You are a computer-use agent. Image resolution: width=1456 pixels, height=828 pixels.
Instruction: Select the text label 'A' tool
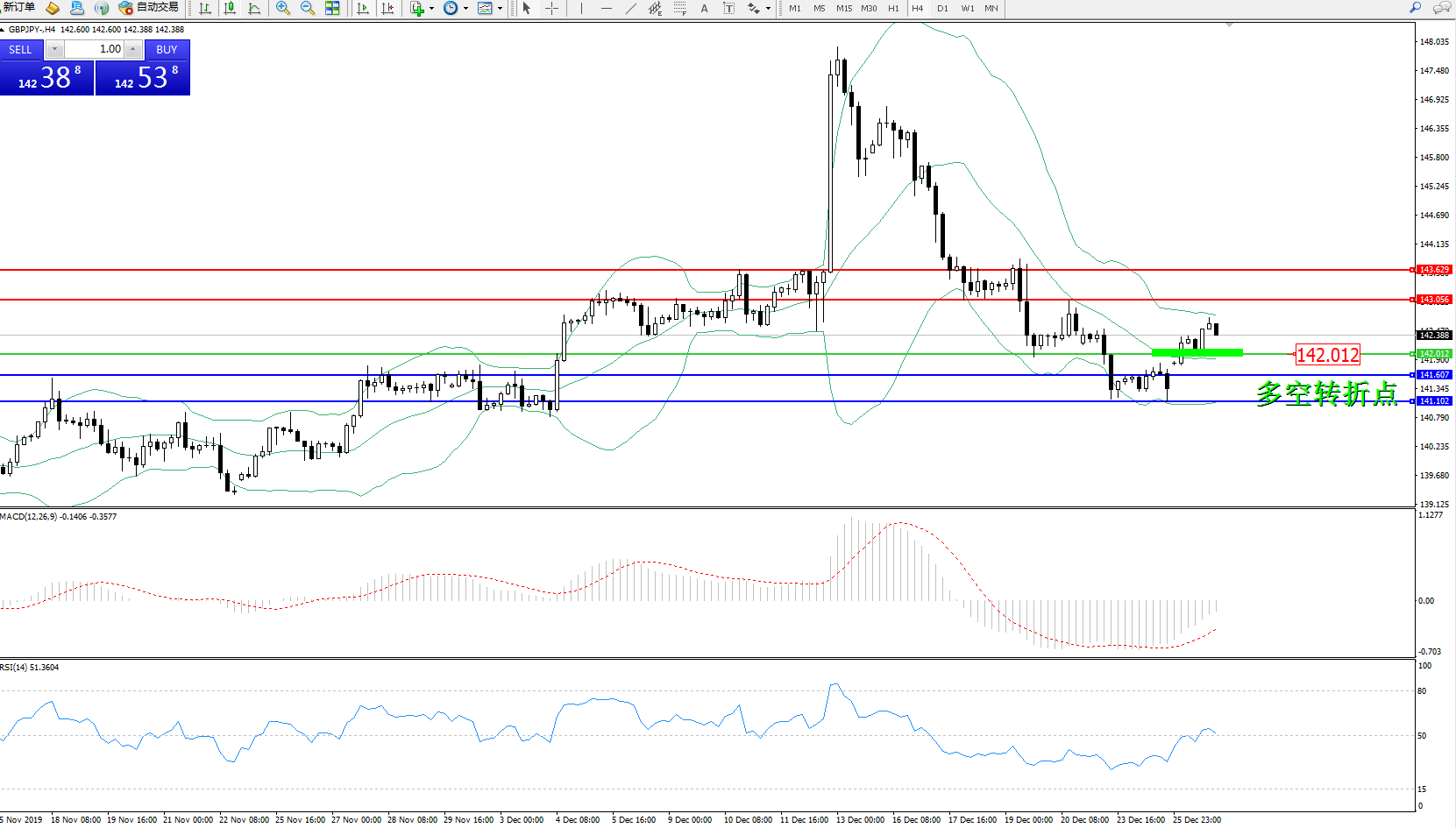click(704, 8)
